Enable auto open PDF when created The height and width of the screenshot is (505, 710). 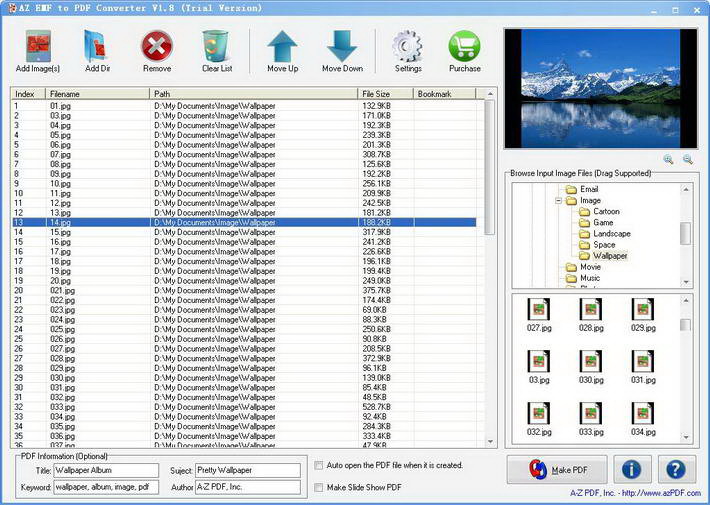(319, 466)
